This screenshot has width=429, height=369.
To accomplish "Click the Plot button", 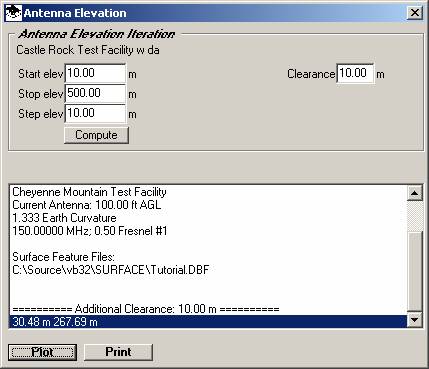I will coord(43,352).
